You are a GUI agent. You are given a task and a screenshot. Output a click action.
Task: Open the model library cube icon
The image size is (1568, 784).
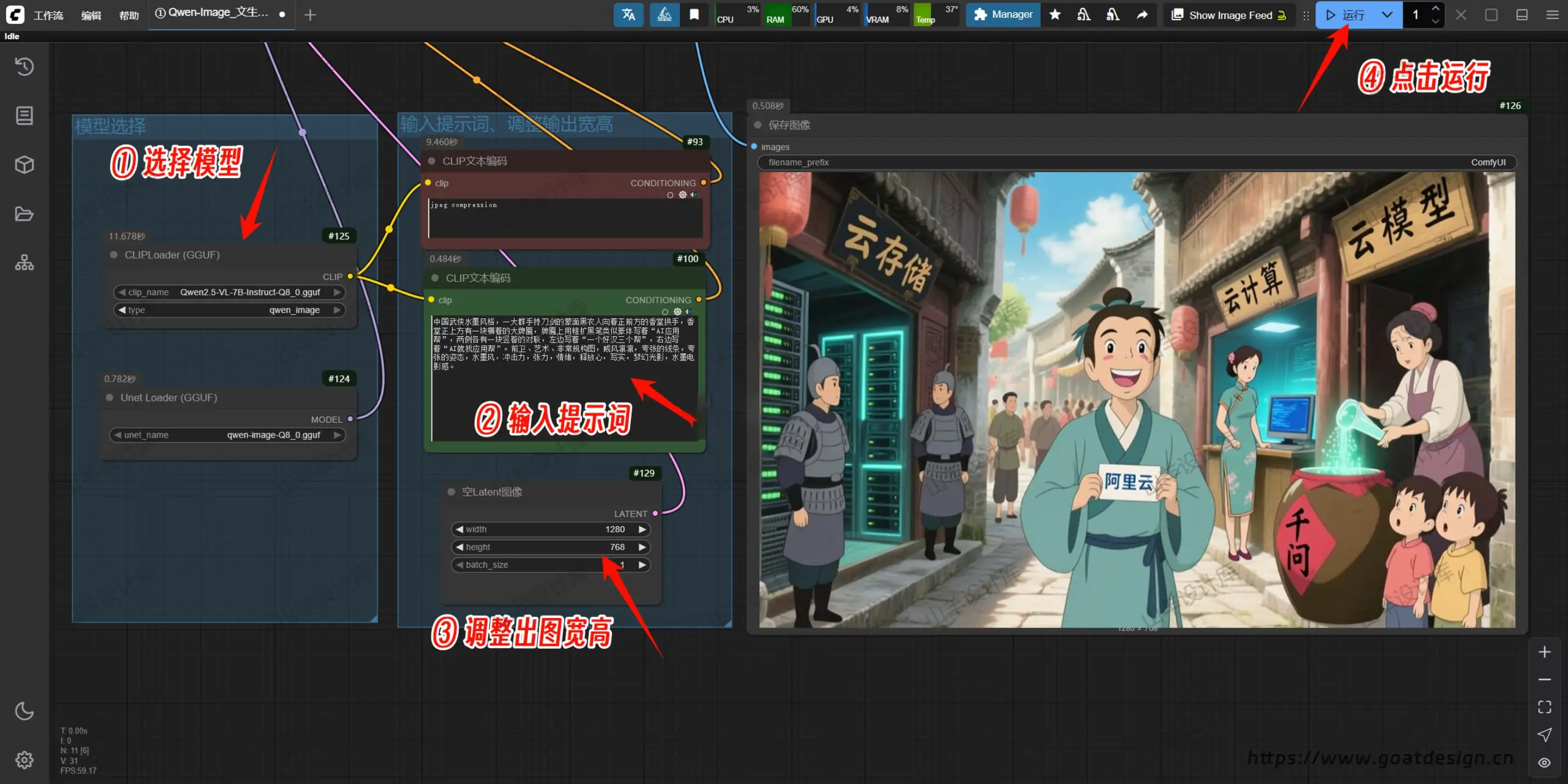pyautogui.click(x=24, y=164)
